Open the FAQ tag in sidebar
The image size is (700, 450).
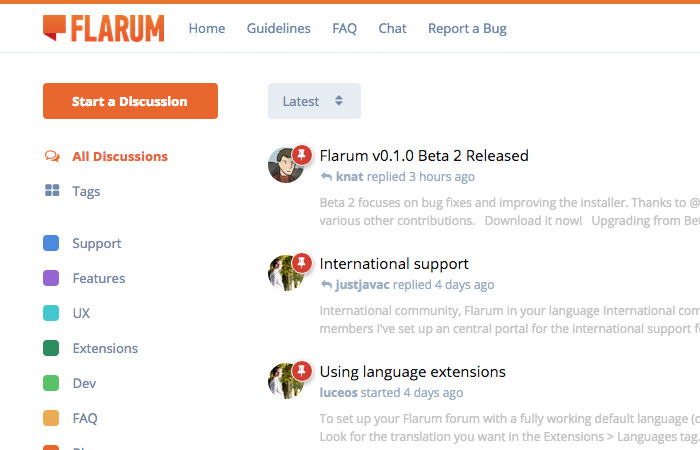pyautogui.click(x=85, y=418)
